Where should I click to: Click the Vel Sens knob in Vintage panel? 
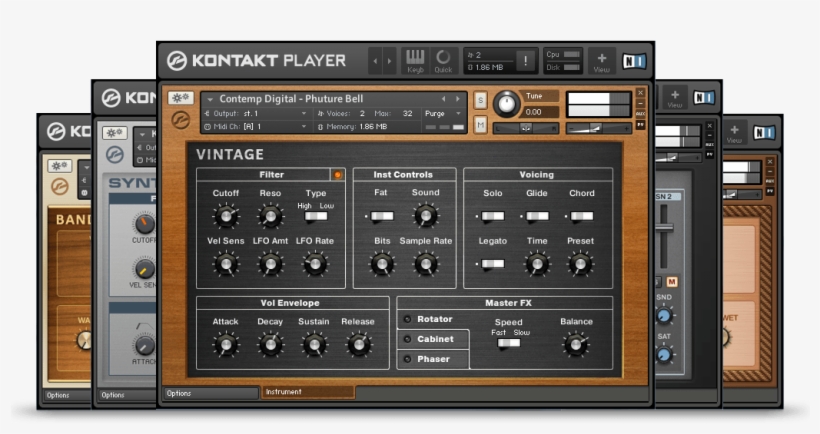226,264
